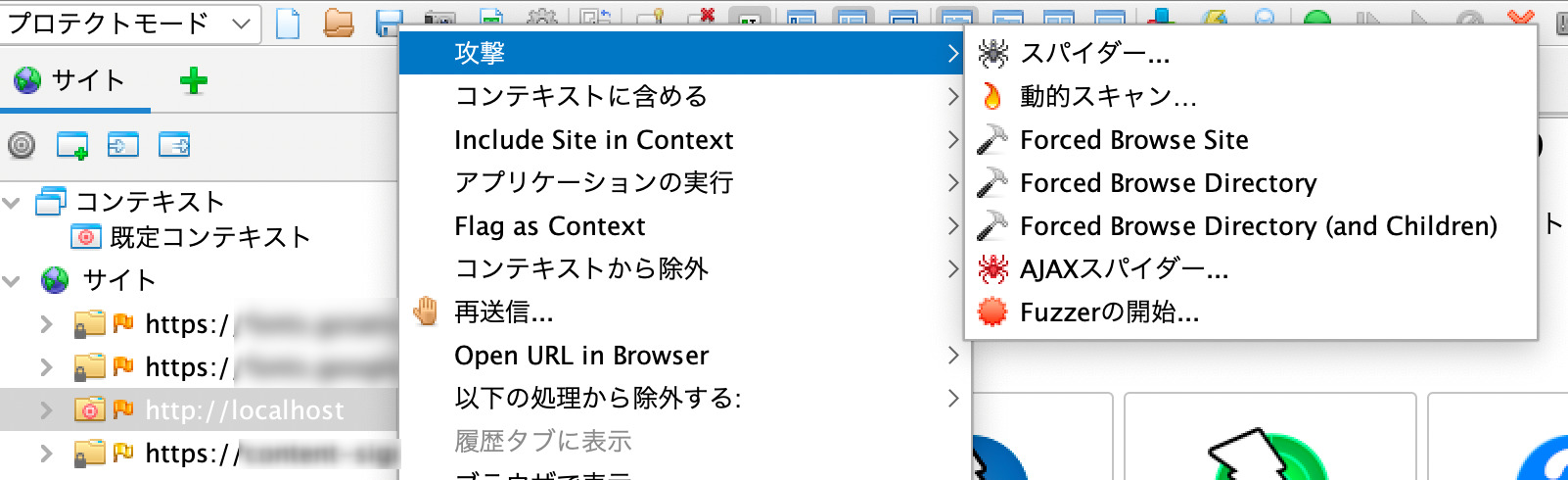Open the 以下の処理から除外する: submenu
This screenshot has width=1568, height=480.
(683, 398)
